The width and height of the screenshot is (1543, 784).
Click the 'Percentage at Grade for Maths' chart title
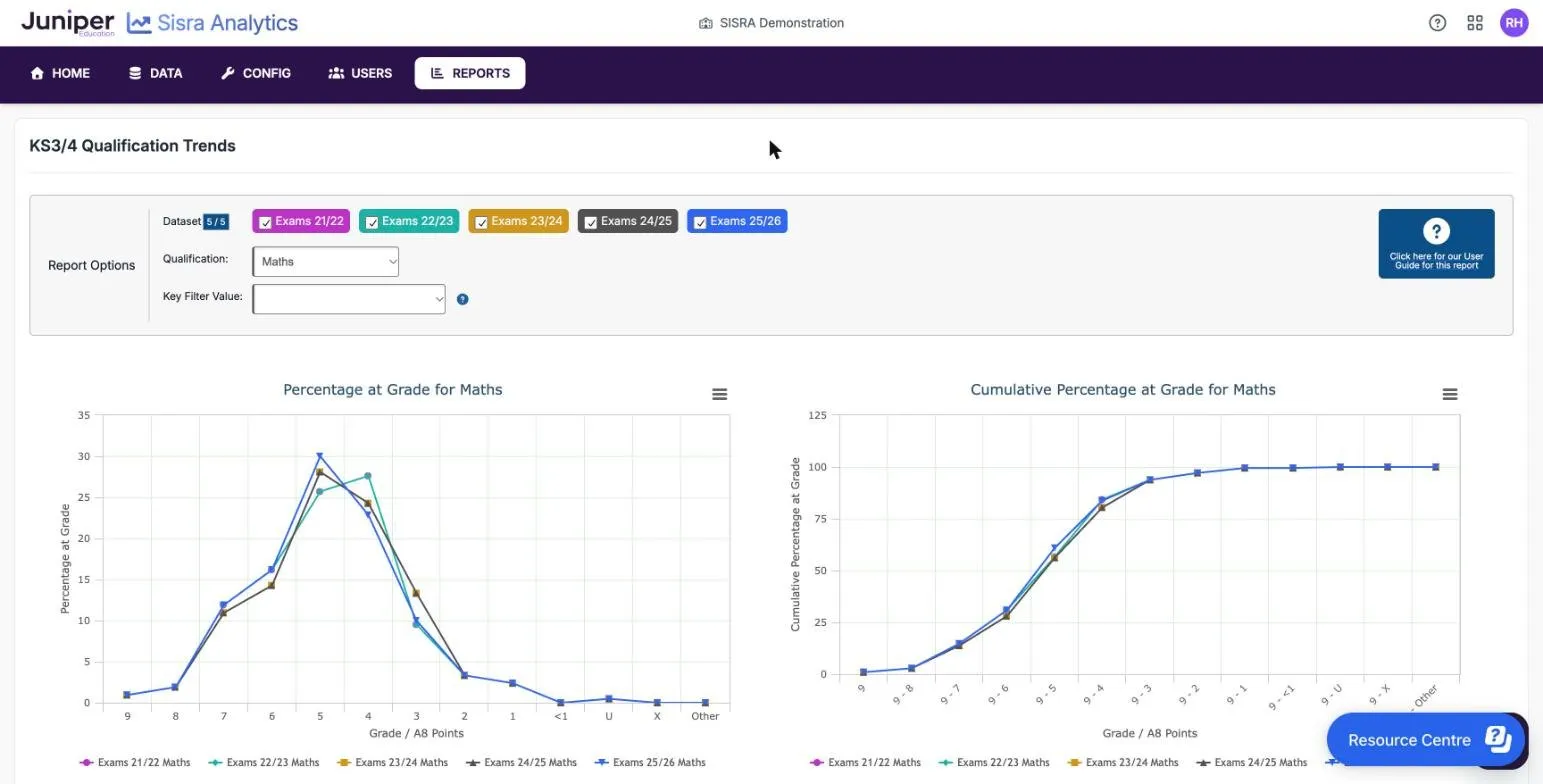tap(393, 390)
